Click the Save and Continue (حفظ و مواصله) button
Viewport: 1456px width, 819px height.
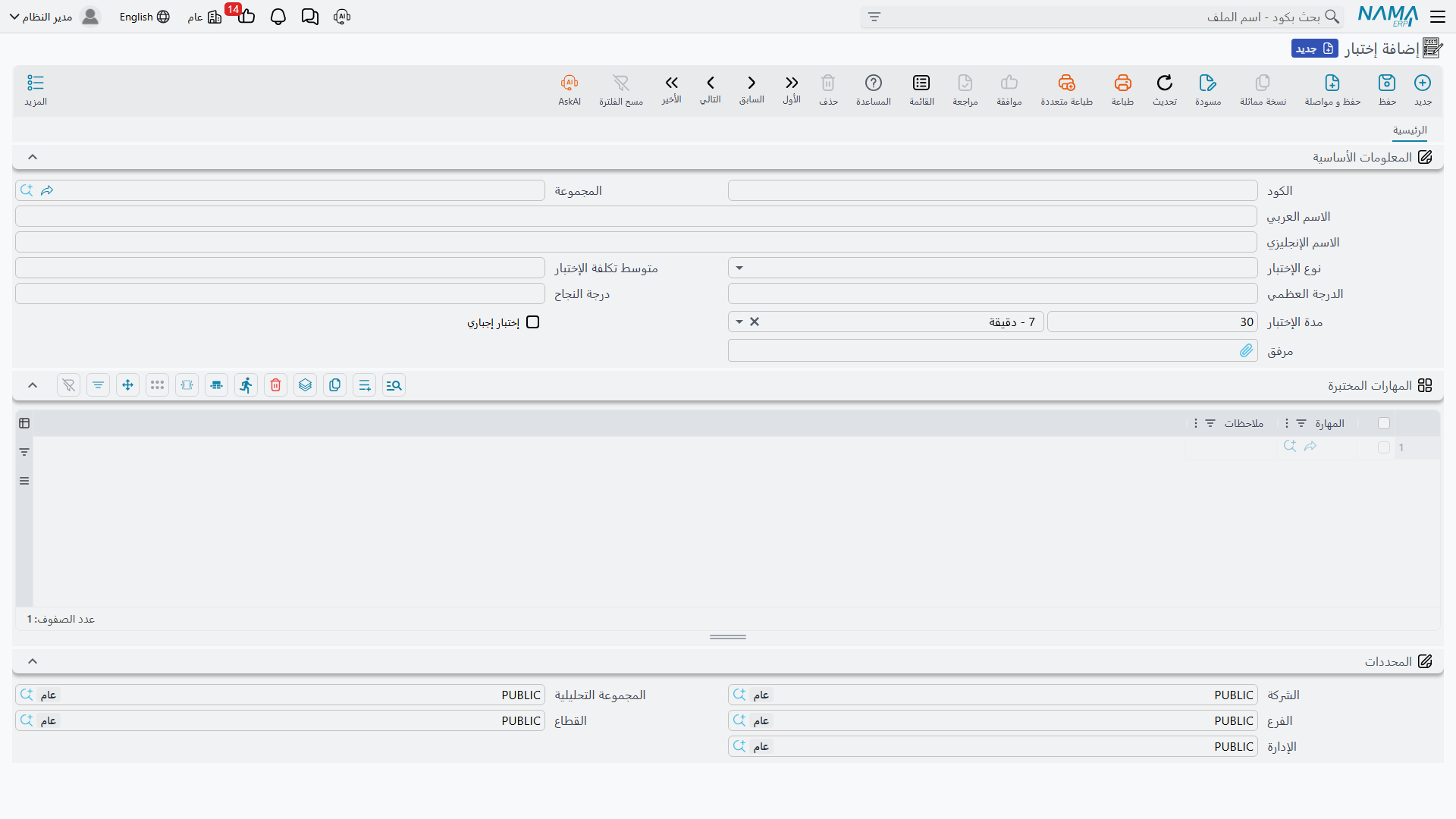click(1332, 89)
